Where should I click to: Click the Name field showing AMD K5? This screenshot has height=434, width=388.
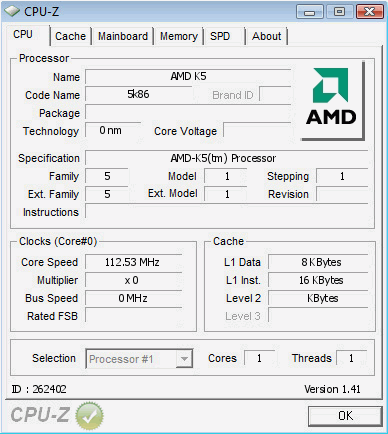click(x=188, y=77)
